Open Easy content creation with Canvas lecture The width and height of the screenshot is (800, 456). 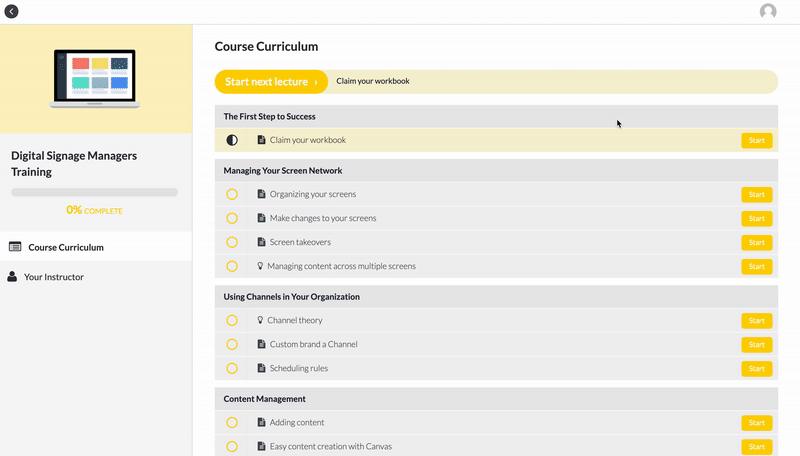coord(756,446)
